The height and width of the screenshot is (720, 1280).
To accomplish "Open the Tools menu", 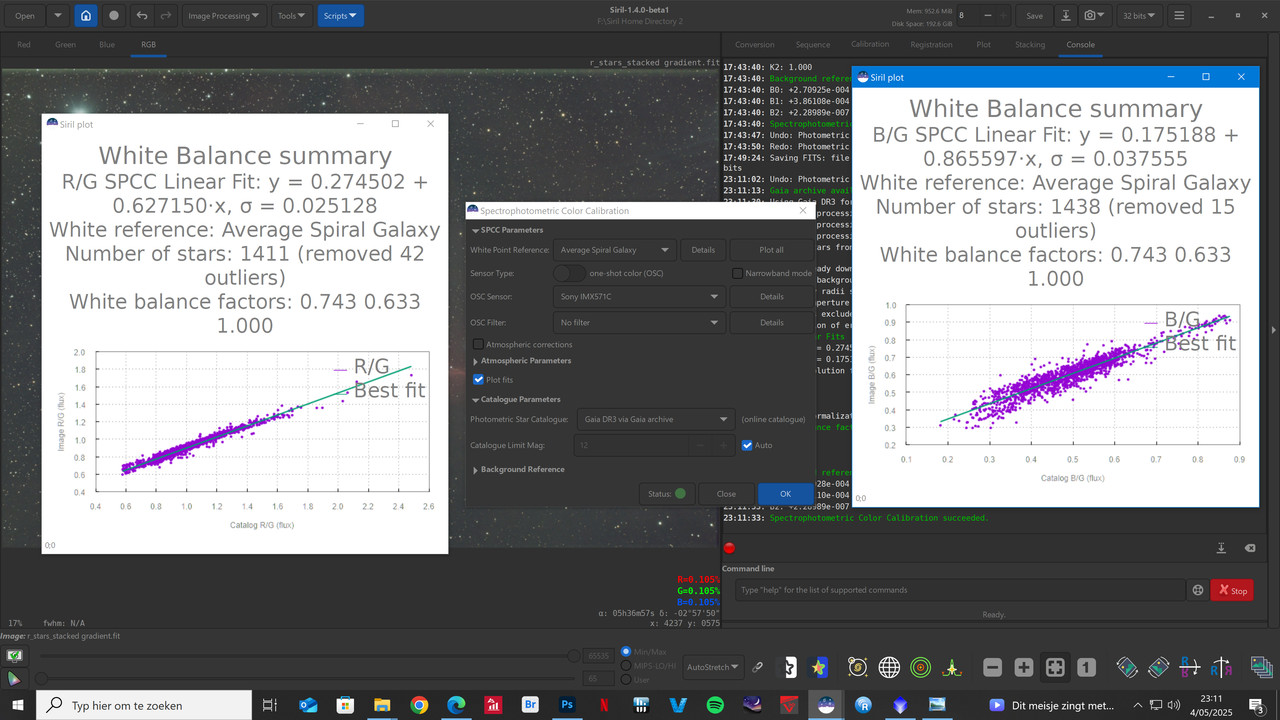I will tap(292, 16).
